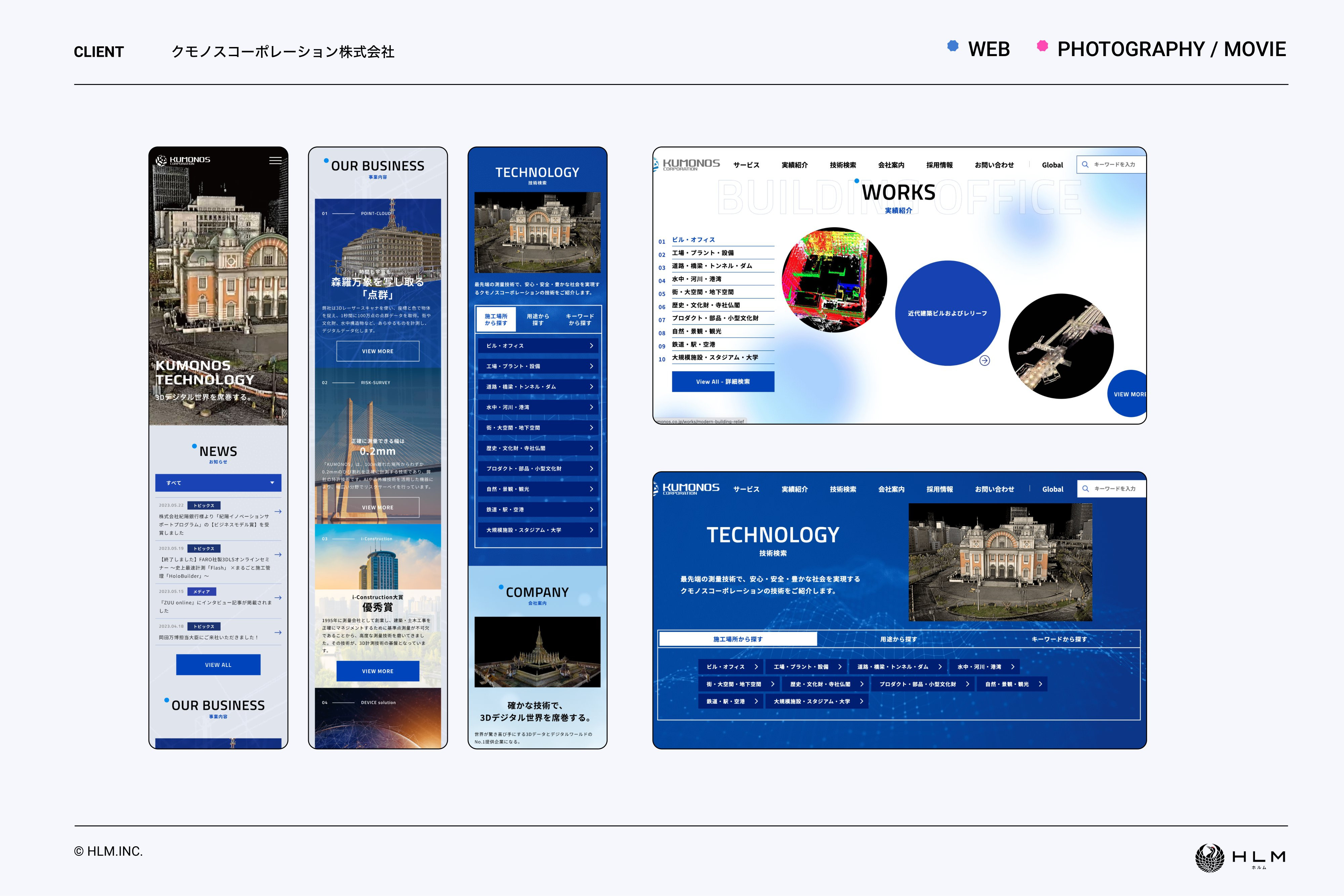This screenshot has width=1344, height=896.
Task: Click the View All - 詳細検索 button on WORKS
Action: point(723,381)
